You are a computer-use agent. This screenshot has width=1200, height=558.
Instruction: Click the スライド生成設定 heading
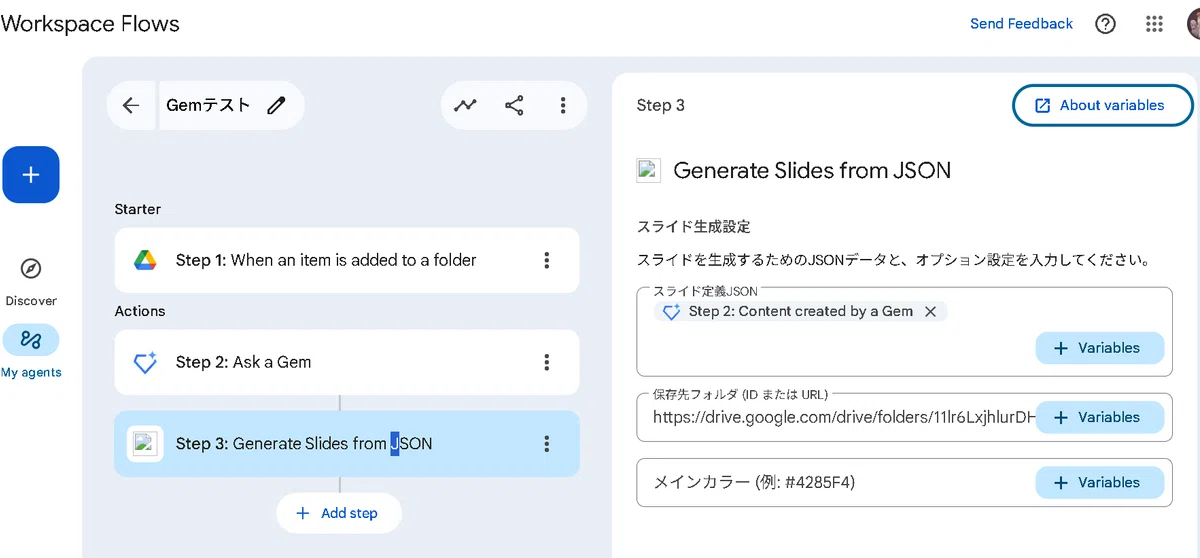[693, 227]
